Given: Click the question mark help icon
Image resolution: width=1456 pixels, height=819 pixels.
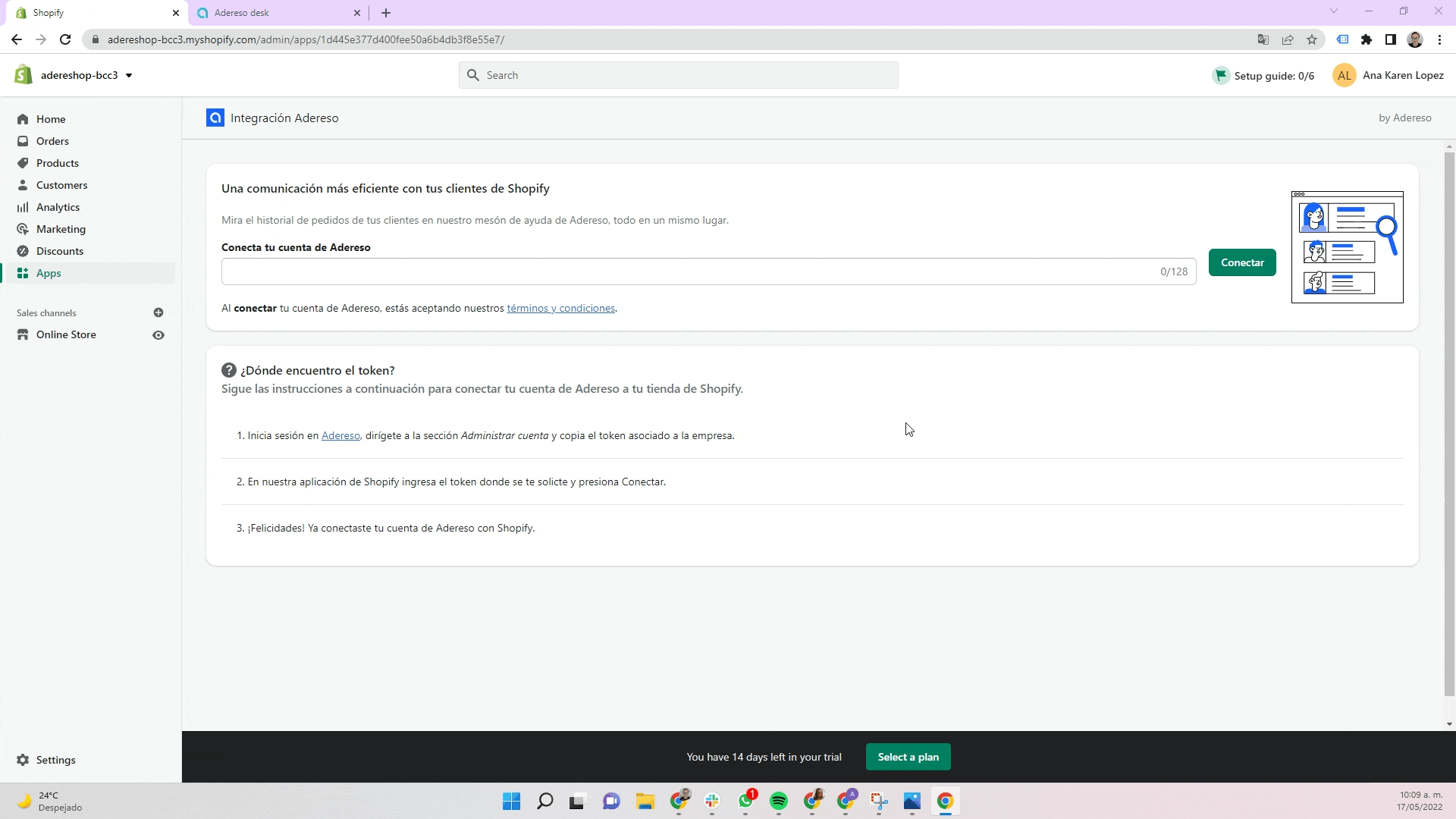Looking at the screenshot, I should click(x=229, y=370).
